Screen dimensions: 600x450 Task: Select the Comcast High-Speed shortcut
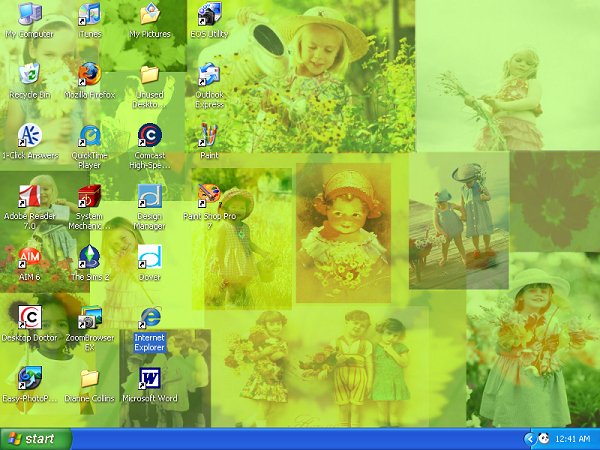[x=149, y=136]
